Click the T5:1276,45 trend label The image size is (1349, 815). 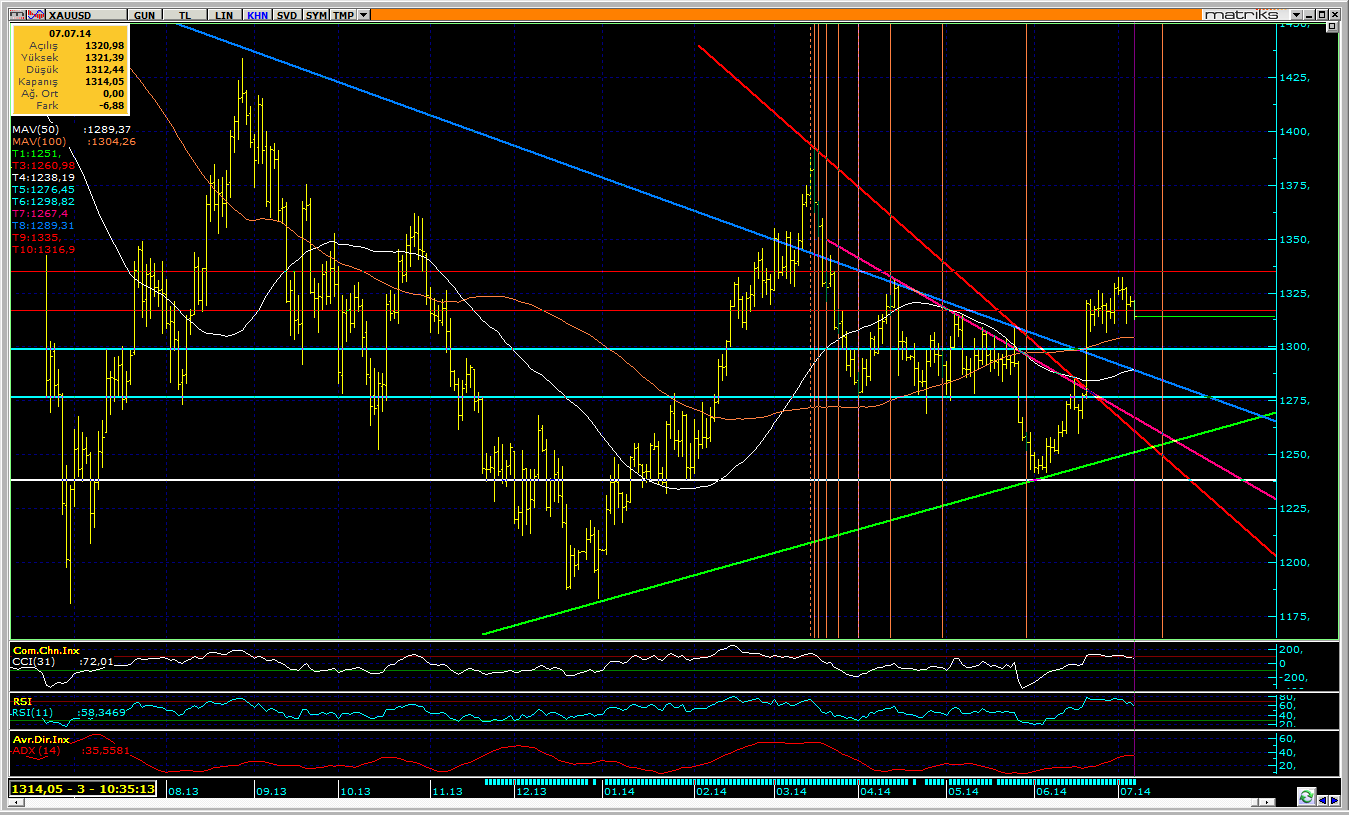(43, 189)
